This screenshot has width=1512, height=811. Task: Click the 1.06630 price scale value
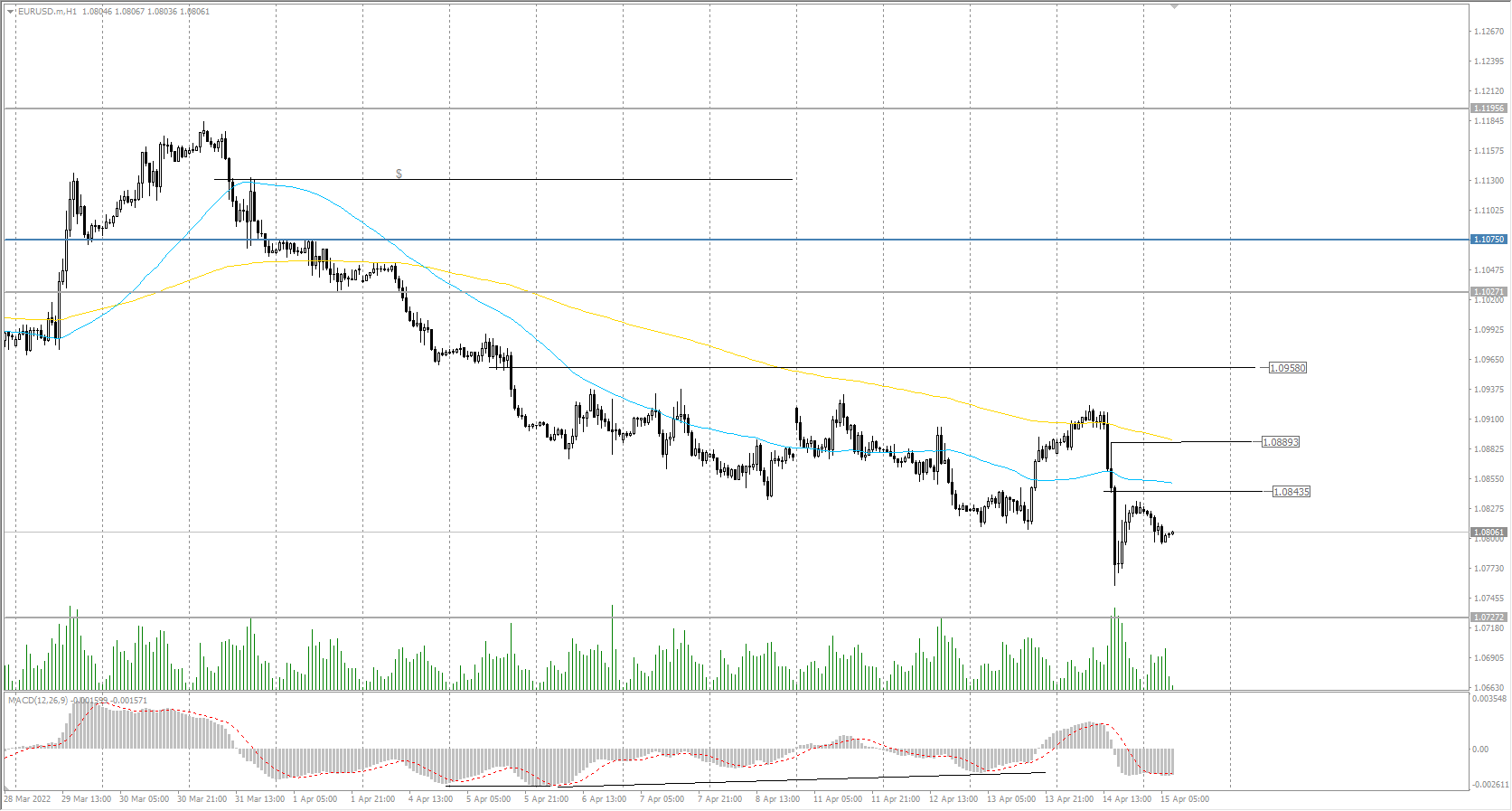coord(1489,688)
